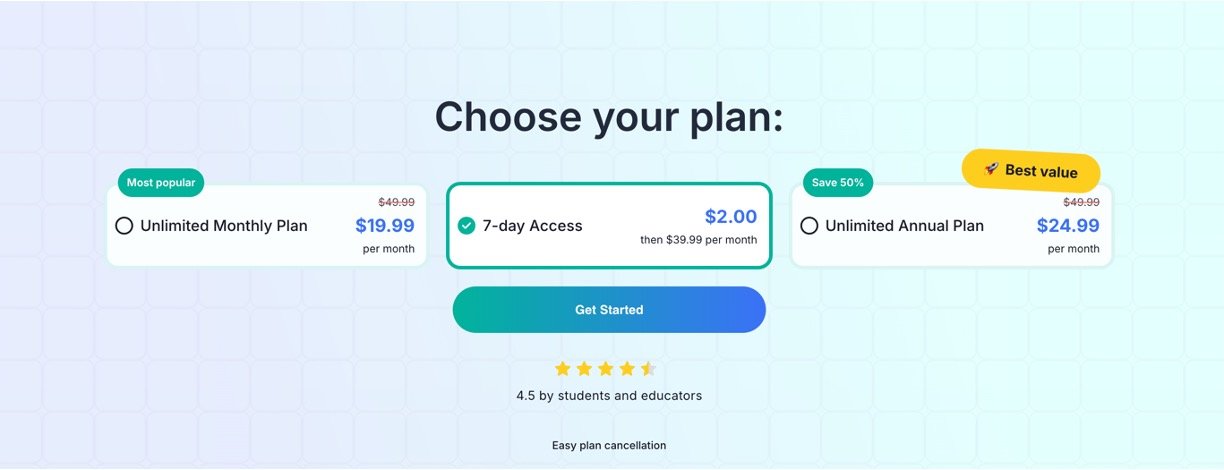Click the Best value rocket icon
This screenshot has width=1224, height=470.
[991, 169]
